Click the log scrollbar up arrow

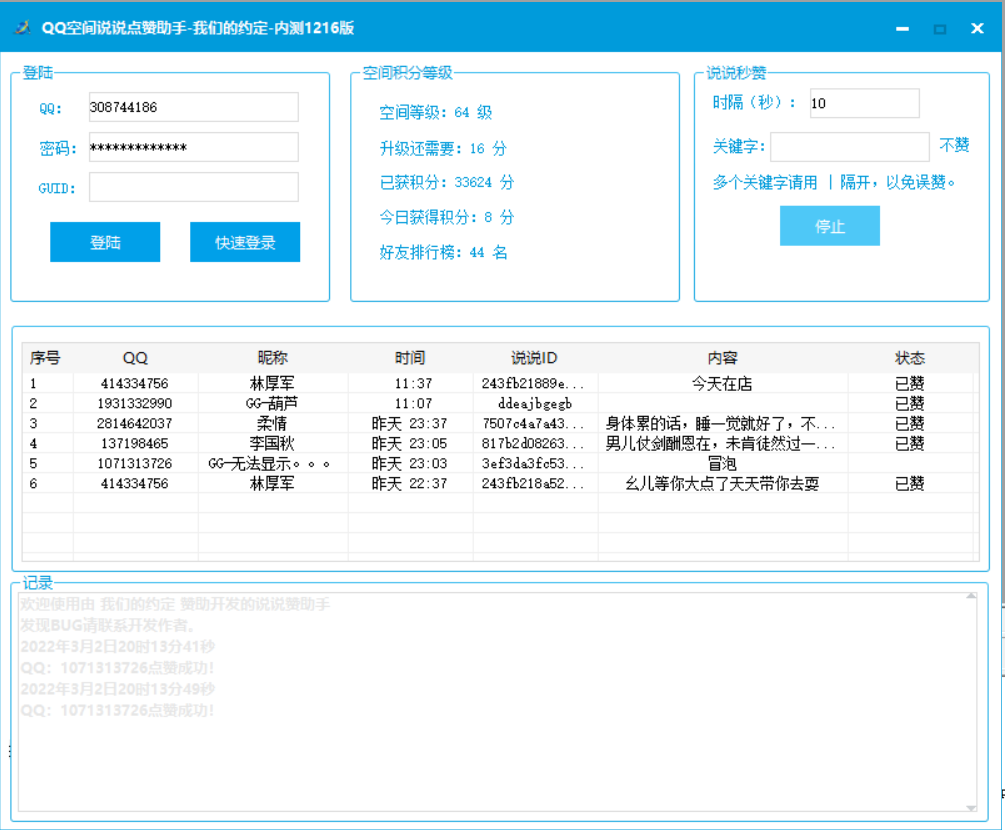(971, 596)
